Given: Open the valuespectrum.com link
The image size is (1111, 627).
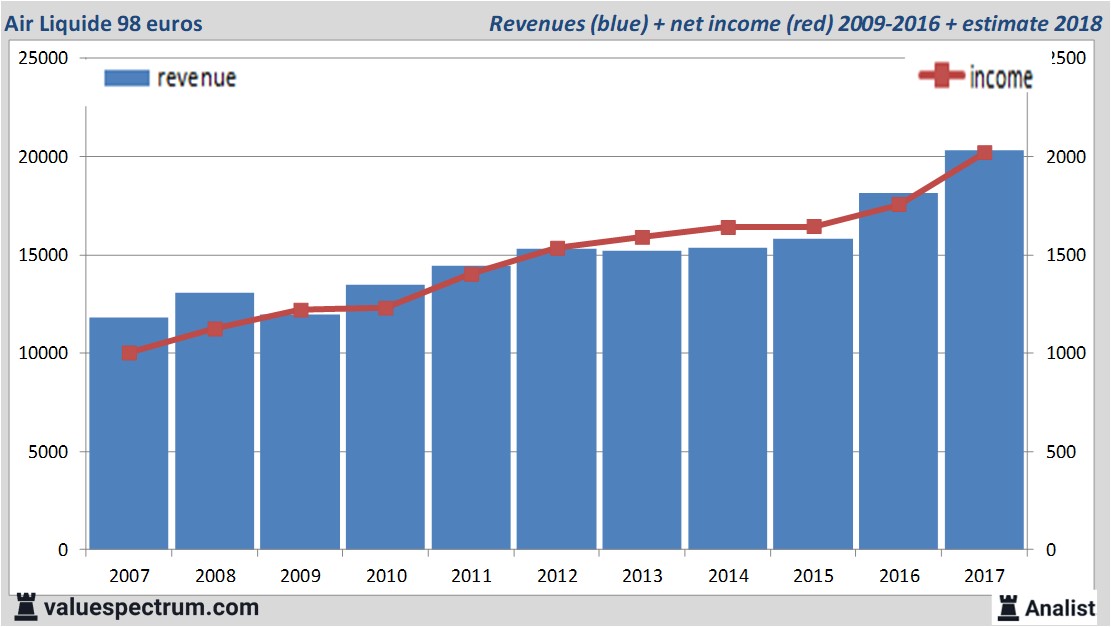Looking at the screenshot, I should click(151, 607).
